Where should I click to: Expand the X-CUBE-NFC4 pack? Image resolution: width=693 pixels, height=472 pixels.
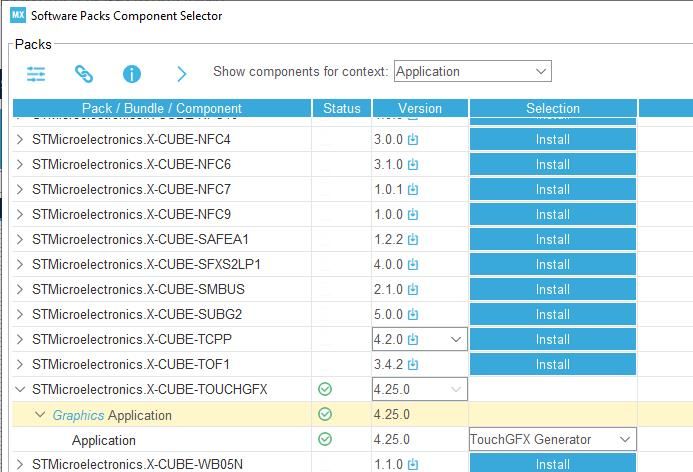click(19, 140)
